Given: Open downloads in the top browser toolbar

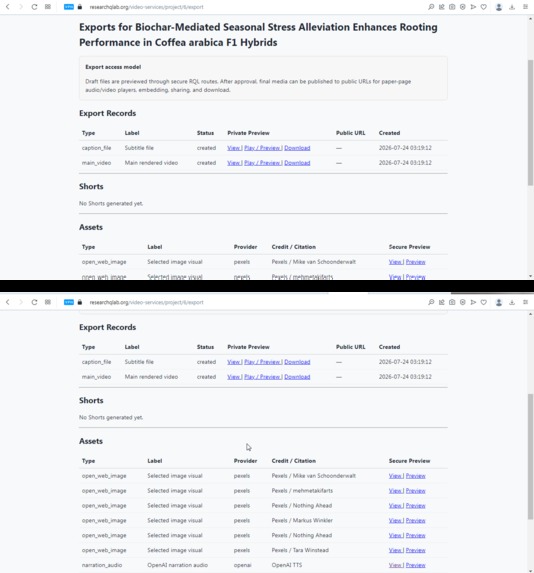Looking at the screenshot, I should (x=512, y=7).
